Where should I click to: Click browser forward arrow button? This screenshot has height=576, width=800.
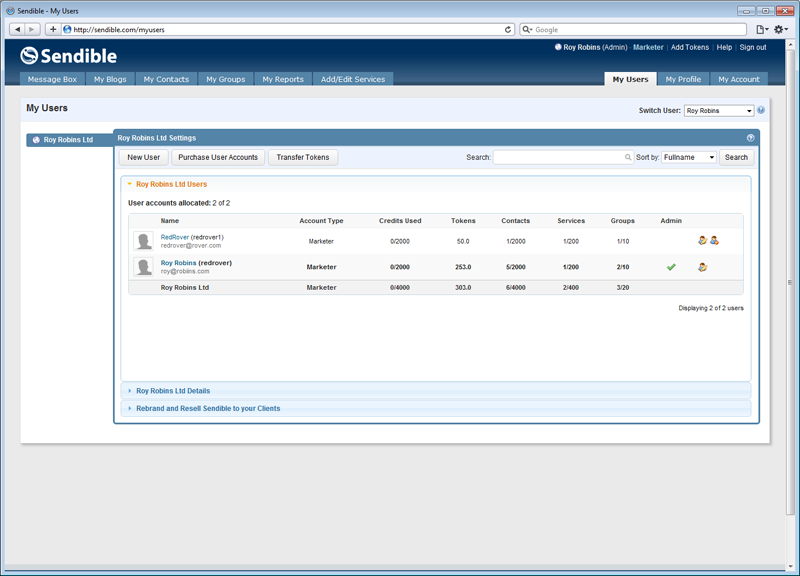(x=32, y=30)
